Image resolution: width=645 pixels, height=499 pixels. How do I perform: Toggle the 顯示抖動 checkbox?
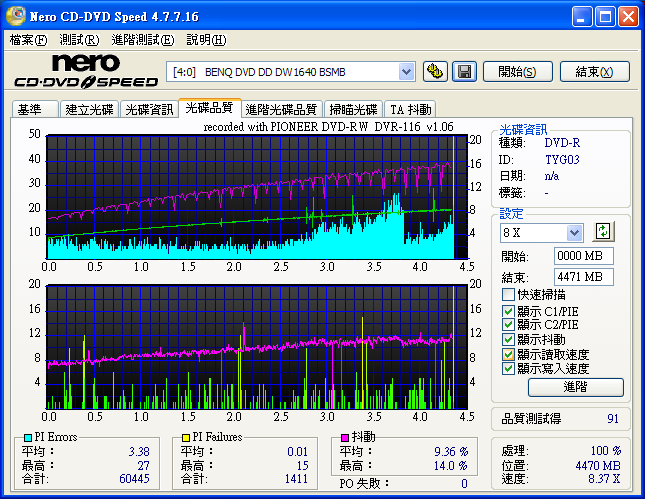click(x=509, y=339)
